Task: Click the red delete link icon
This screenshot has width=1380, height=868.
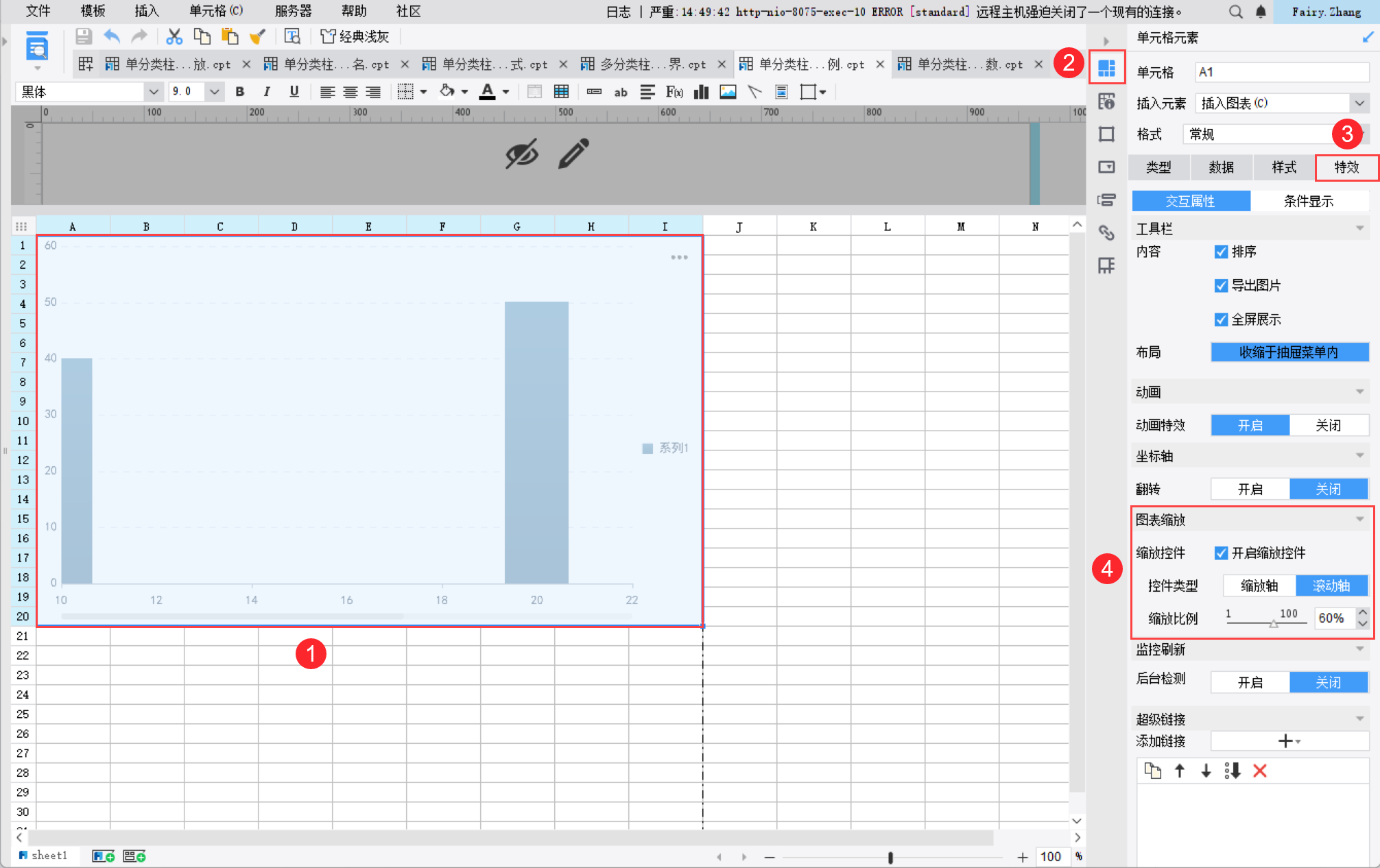Action: pos(1259,771)
